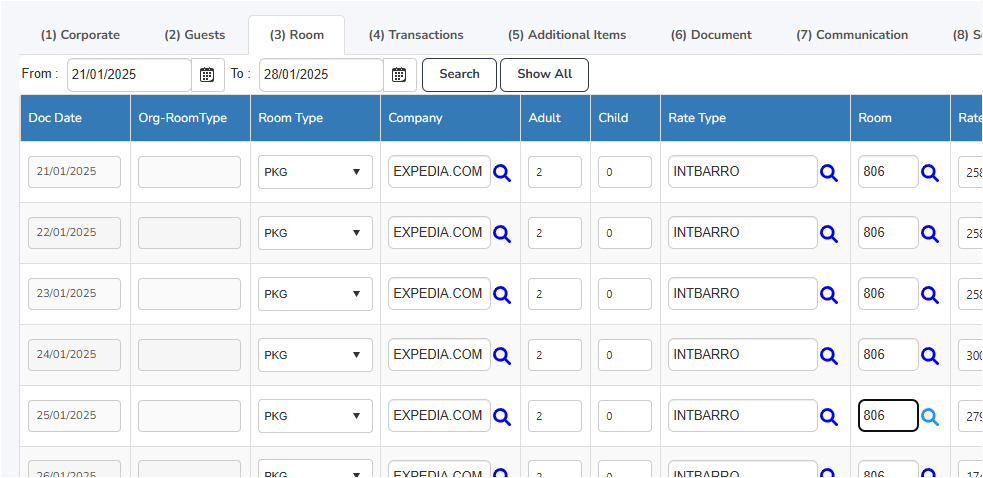
Task: Search company in the 25/01/2025 row
Action: click(x=502, y=417)
